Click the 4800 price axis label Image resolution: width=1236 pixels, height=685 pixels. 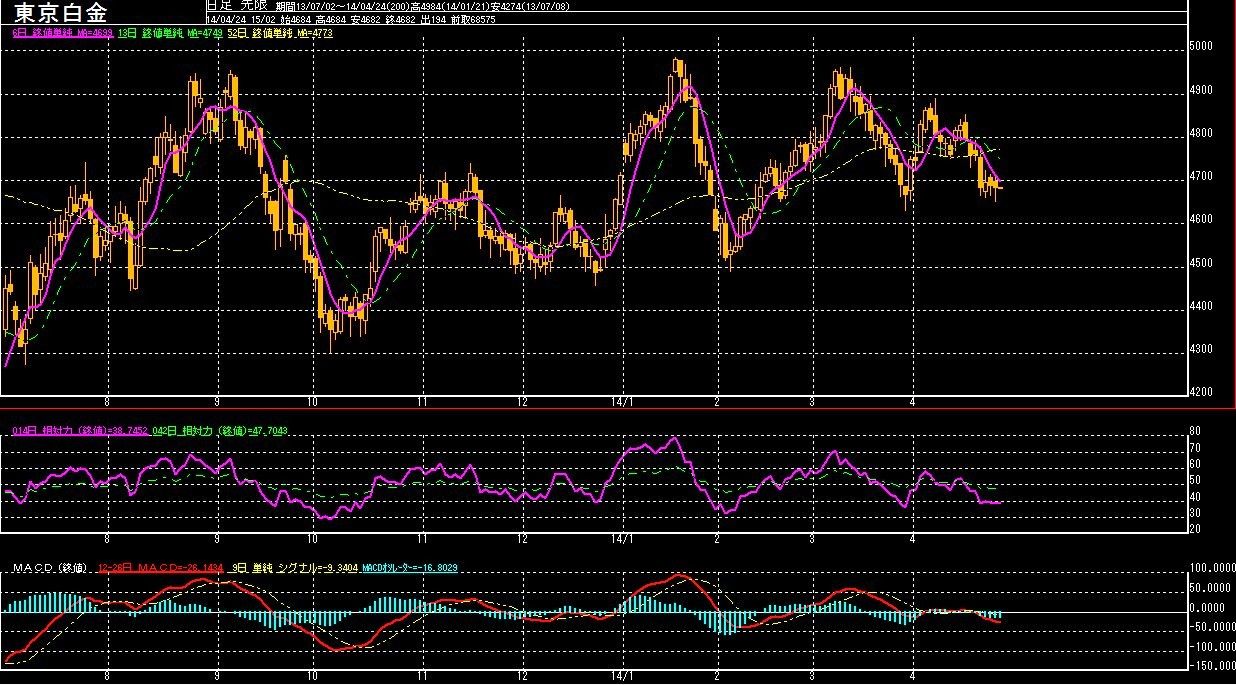tap(1201, 133)
